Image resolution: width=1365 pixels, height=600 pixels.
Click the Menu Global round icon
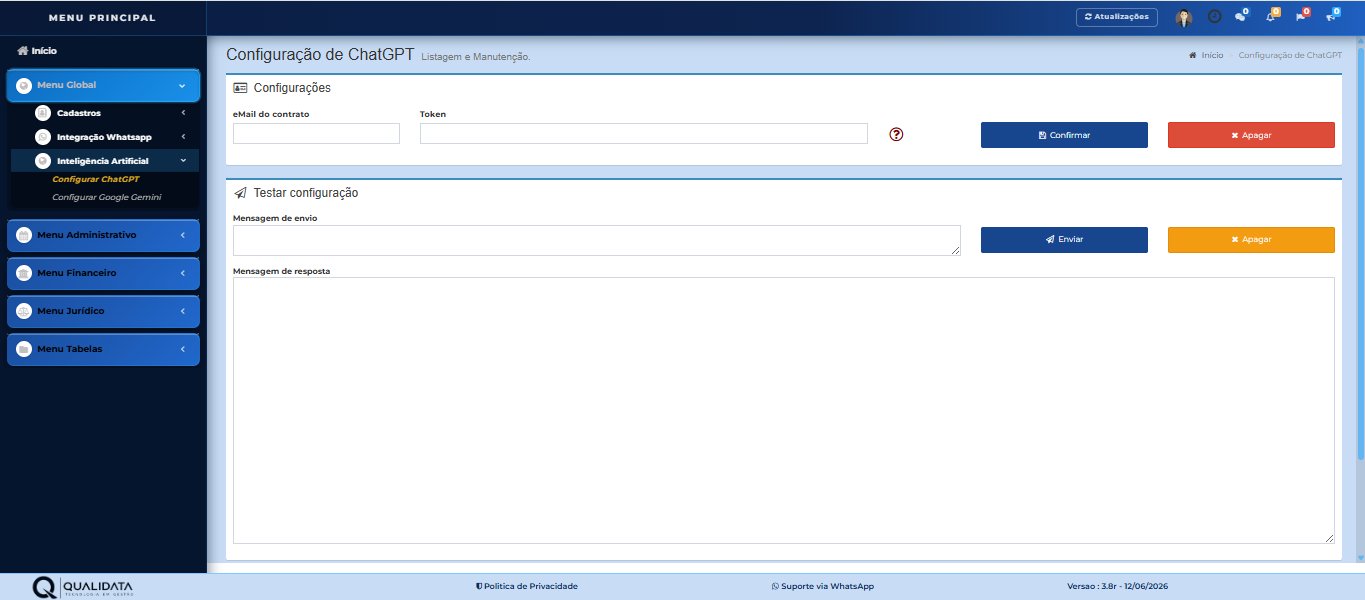pos(24,85)
